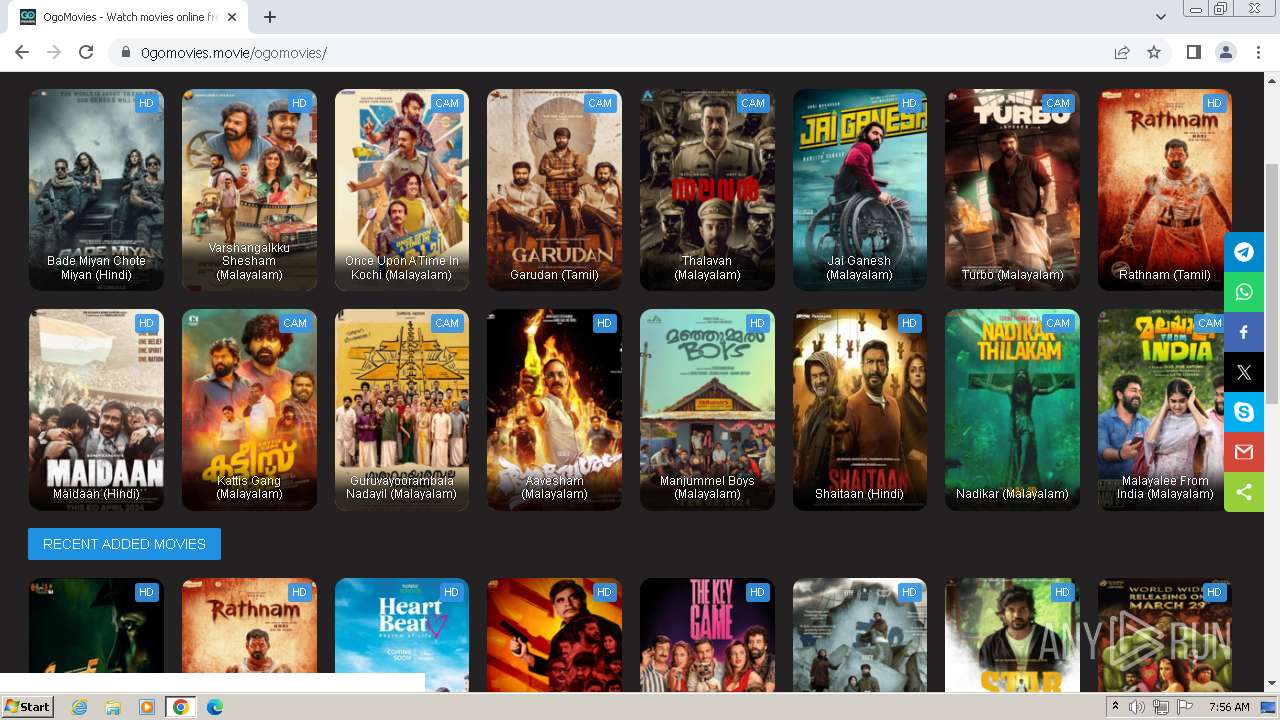The image size is (1280, 720).
Task: Share page via Skype icon
Action: click(x=1244, y=412)
